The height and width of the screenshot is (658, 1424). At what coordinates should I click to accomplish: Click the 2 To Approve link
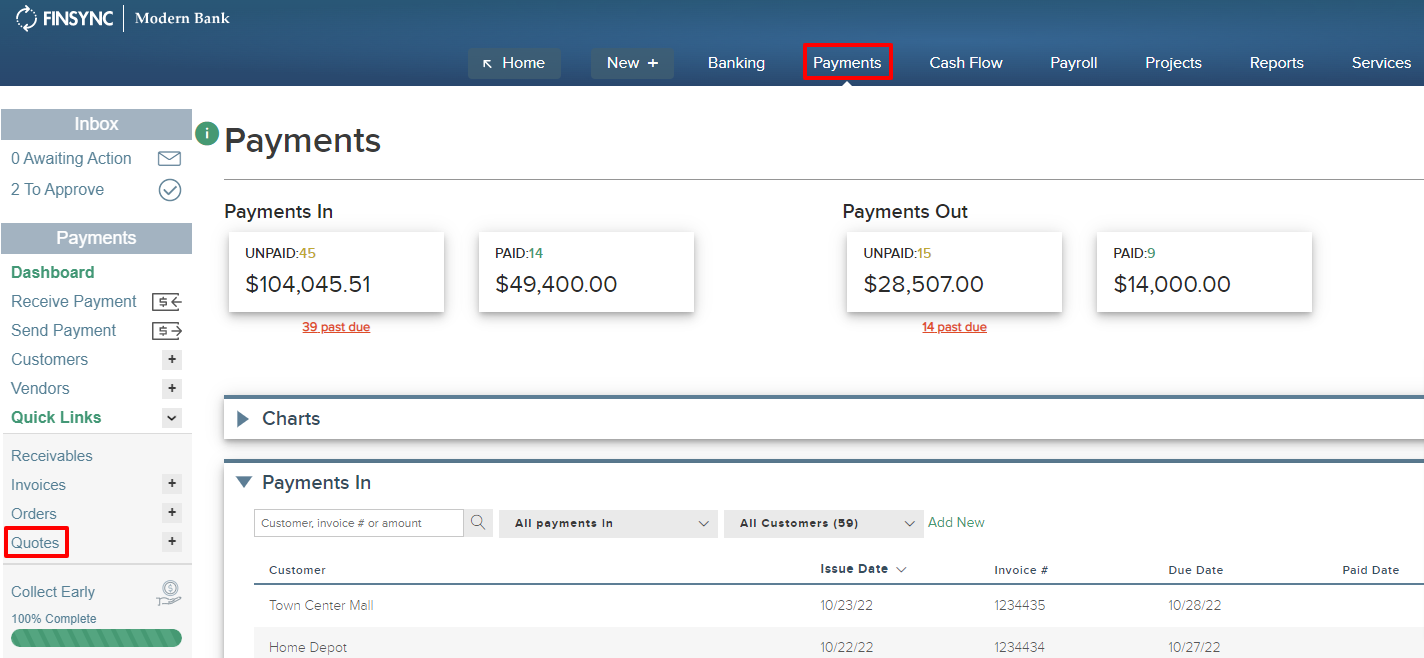tap(57, 189)
